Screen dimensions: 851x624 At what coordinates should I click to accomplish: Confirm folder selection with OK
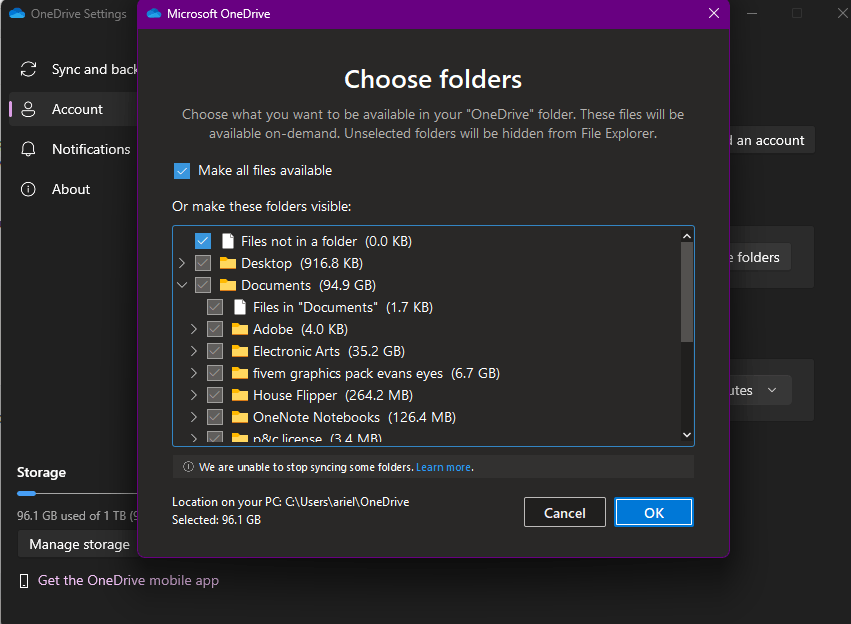[653, 512]
